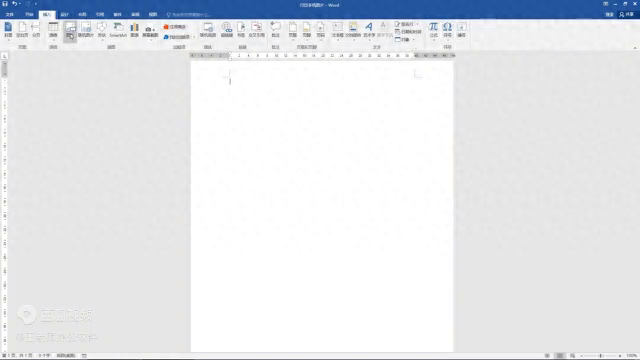
Task: Switch to Read Mode view in status bar
Action: click(x=547, y=356)
